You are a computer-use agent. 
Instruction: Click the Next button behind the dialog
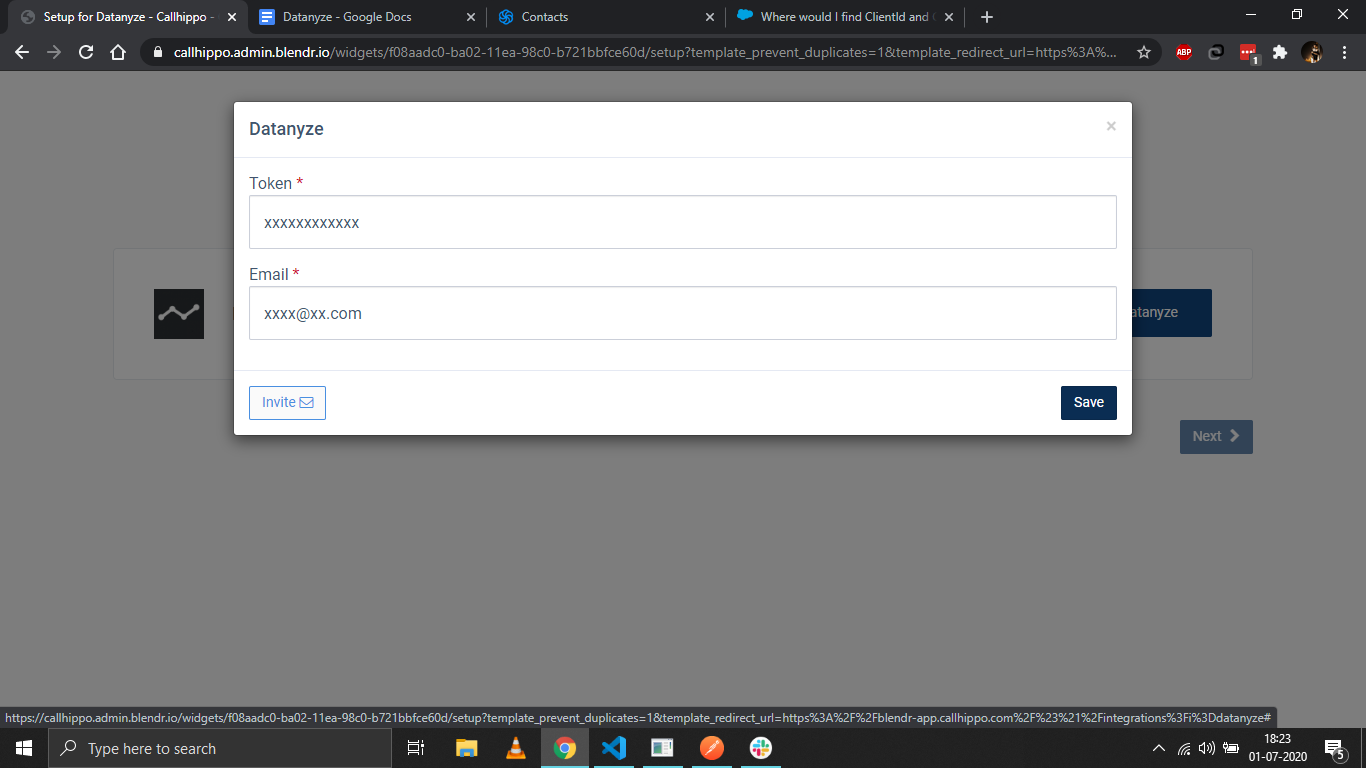point(1216,436)
